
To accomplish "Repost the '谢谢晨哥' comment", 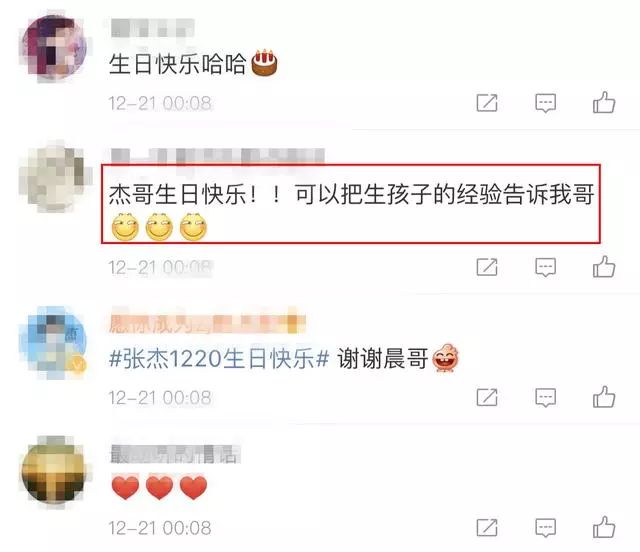I will (487, 397).
